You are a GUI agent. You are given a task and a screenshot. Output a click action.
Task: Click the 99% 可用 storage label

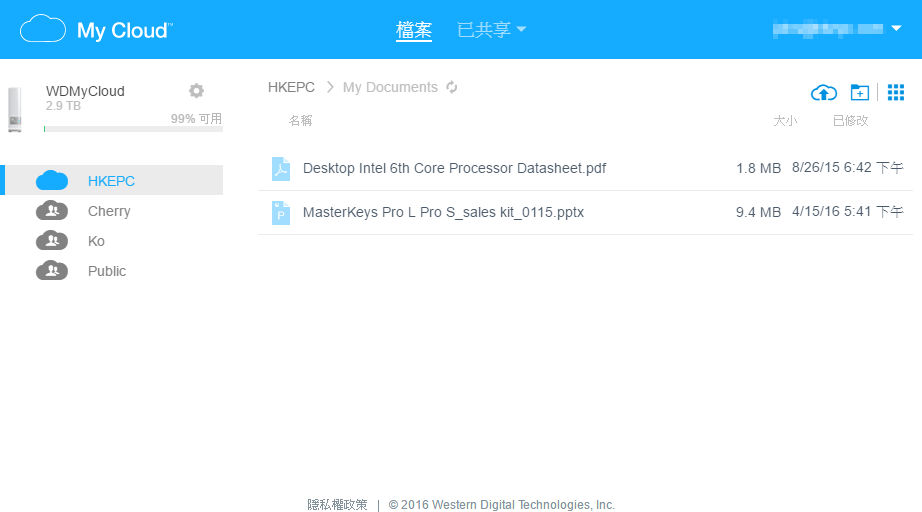[x=196, y=118]
